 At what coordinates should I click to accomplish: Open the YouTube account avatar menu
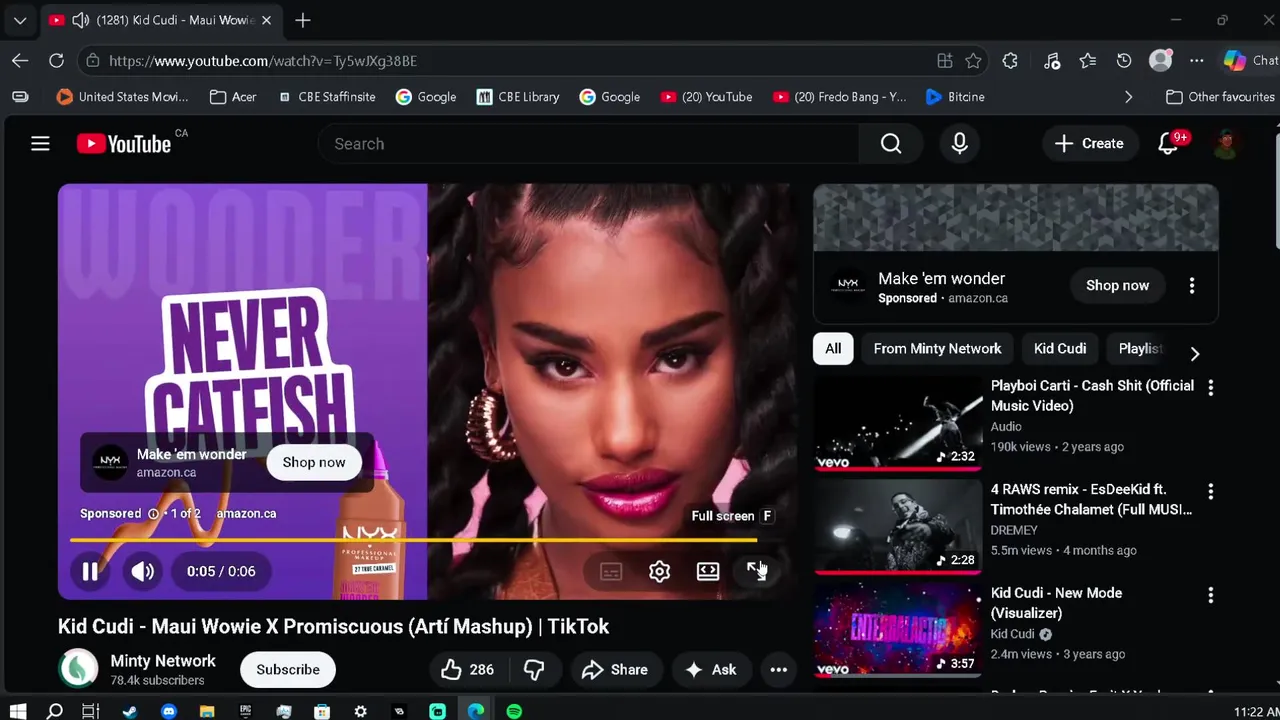click(1226, 144)
